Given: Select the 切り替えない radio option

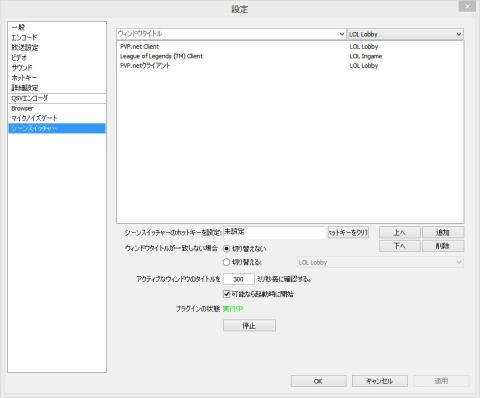Looking at the screenshot, I should [226, 249].
